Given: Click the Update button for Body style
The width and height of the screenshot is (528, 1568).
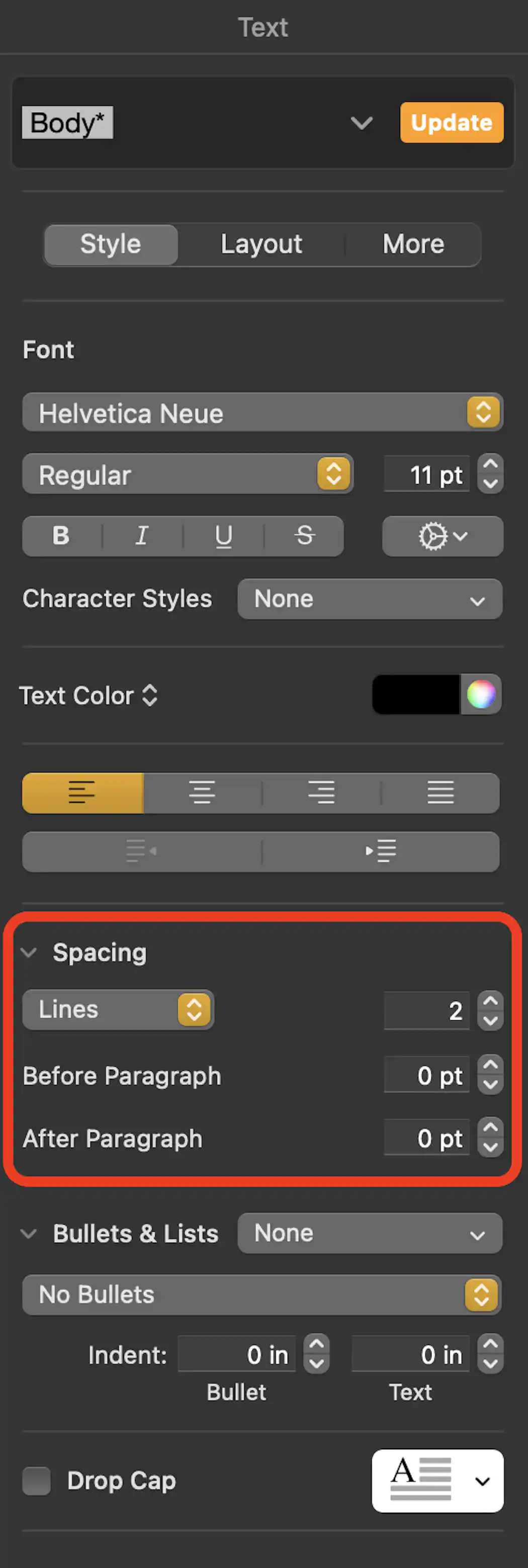Looking at the screenshot, I should coord(451,122).
